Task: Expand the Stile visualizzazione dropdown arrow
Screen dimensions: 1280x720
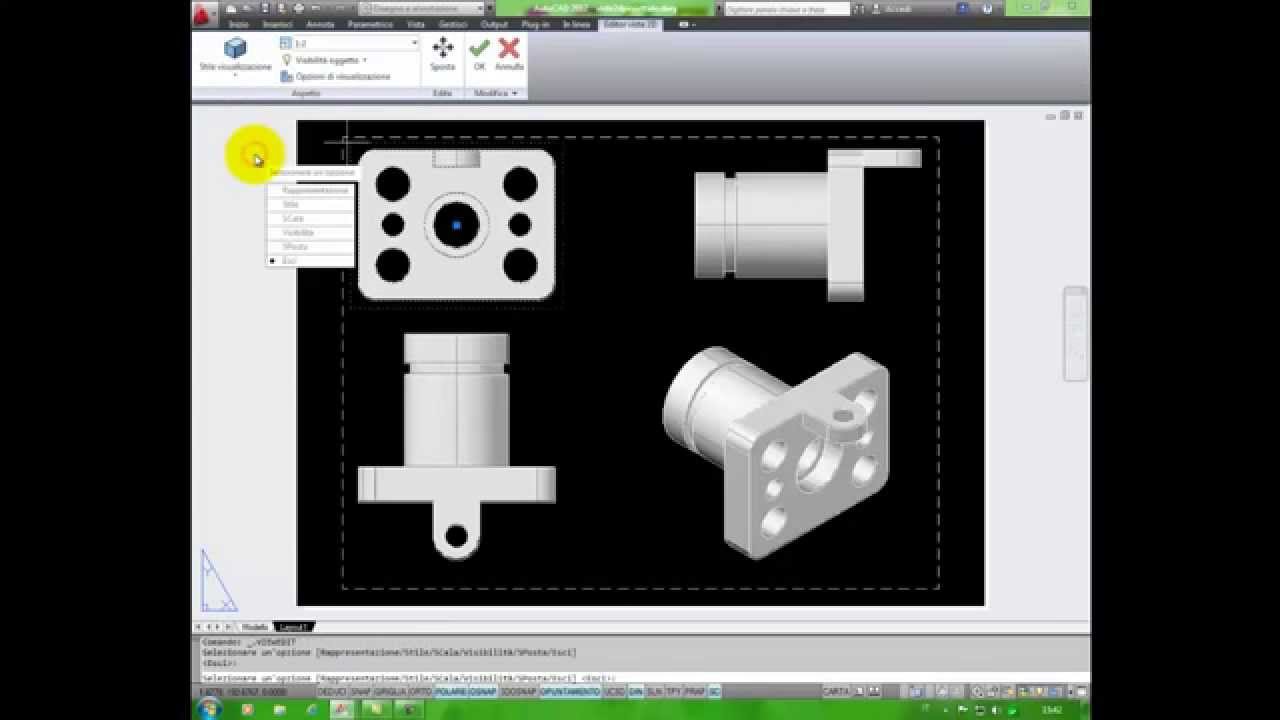Action: coord(235,75)
